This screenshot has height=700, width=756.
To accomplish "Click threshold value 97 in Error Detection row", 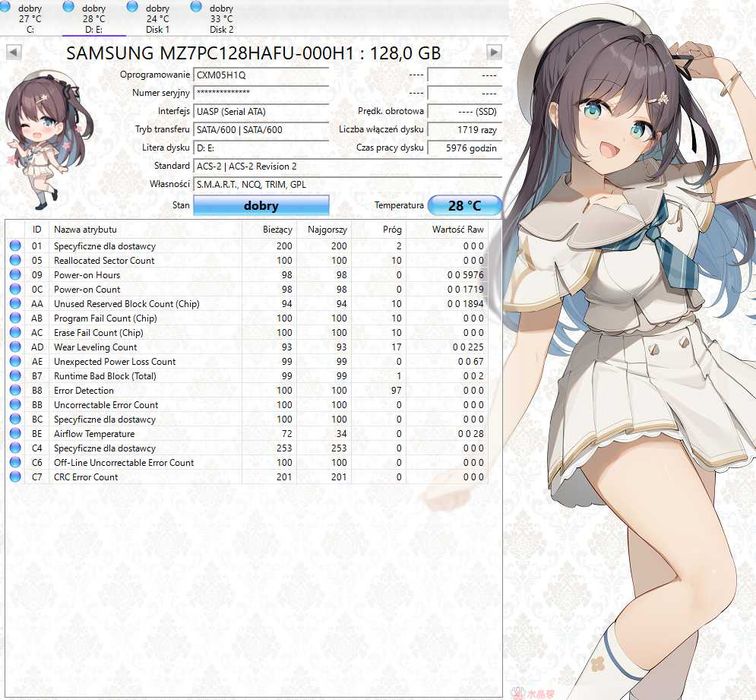I will point(396,390).
